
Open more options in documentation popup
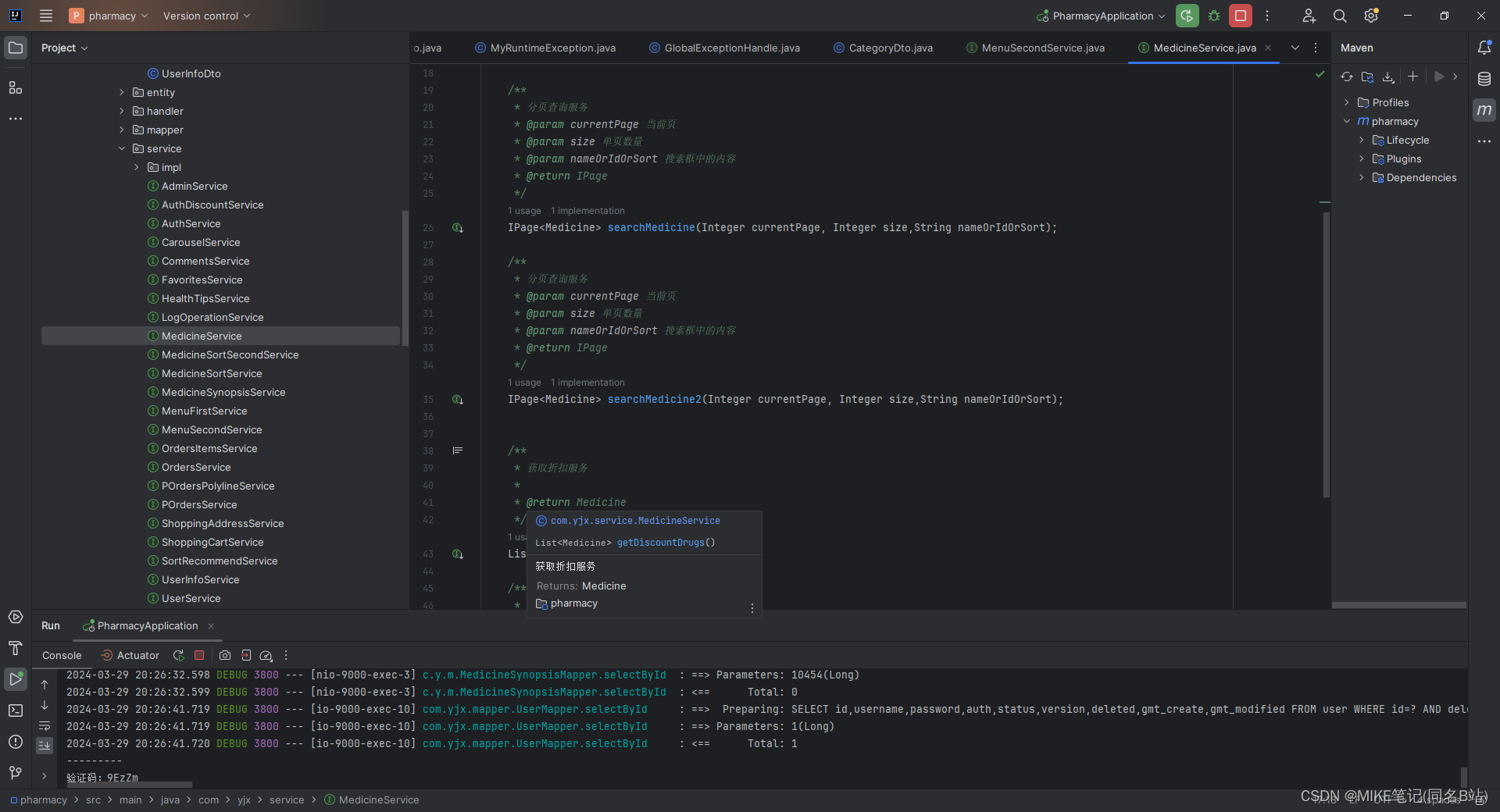click(752, 608)
